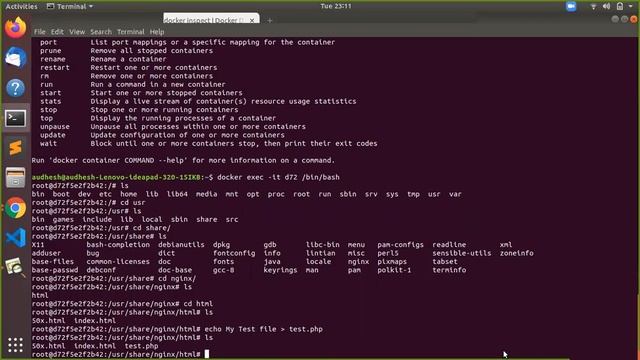Launch Thunderbird mail from the dock

pyautogui.click(x=16, y=58)
